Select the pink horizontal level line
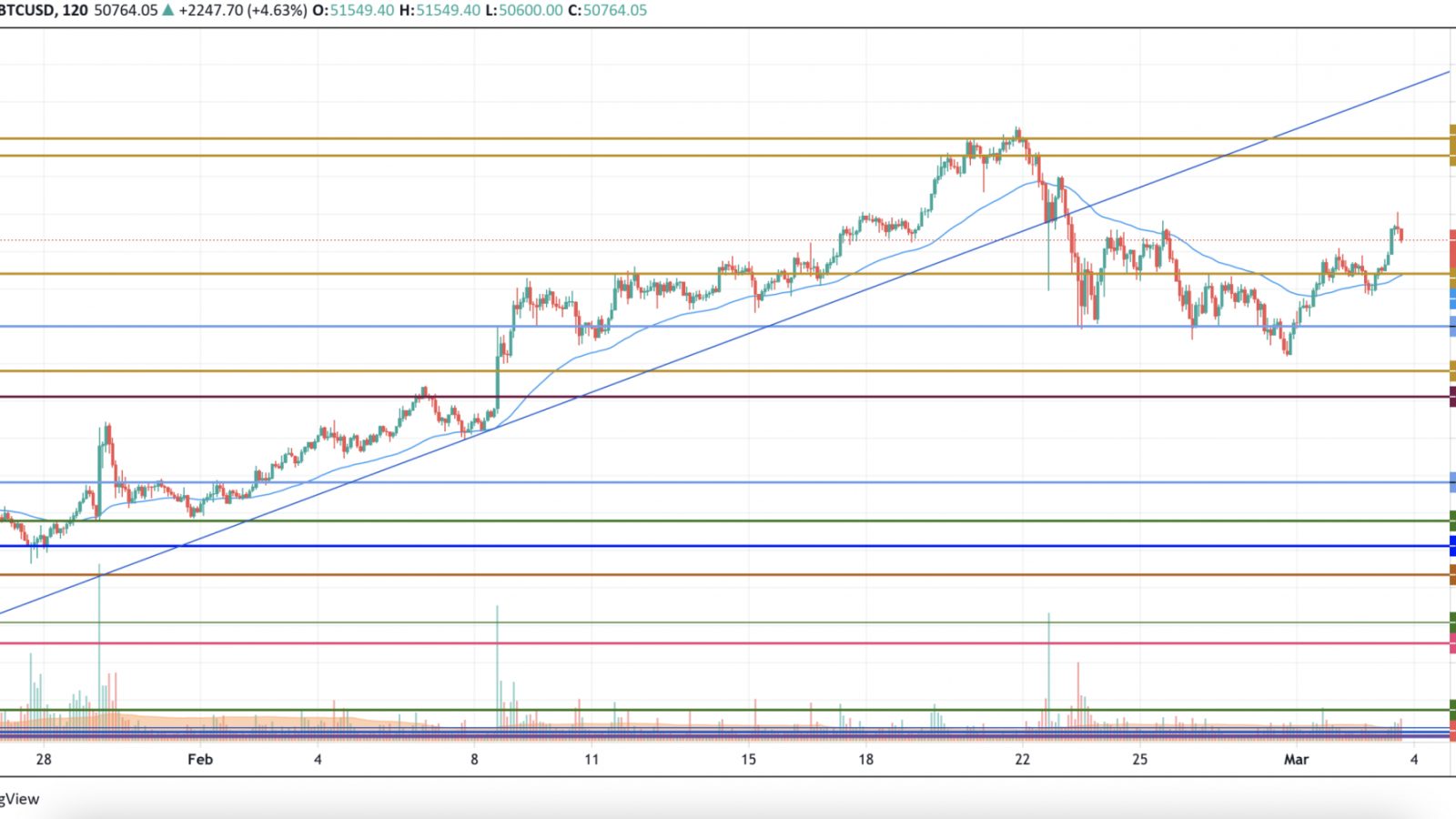The width and height of the screenshot is (1456, 819). 725,643
